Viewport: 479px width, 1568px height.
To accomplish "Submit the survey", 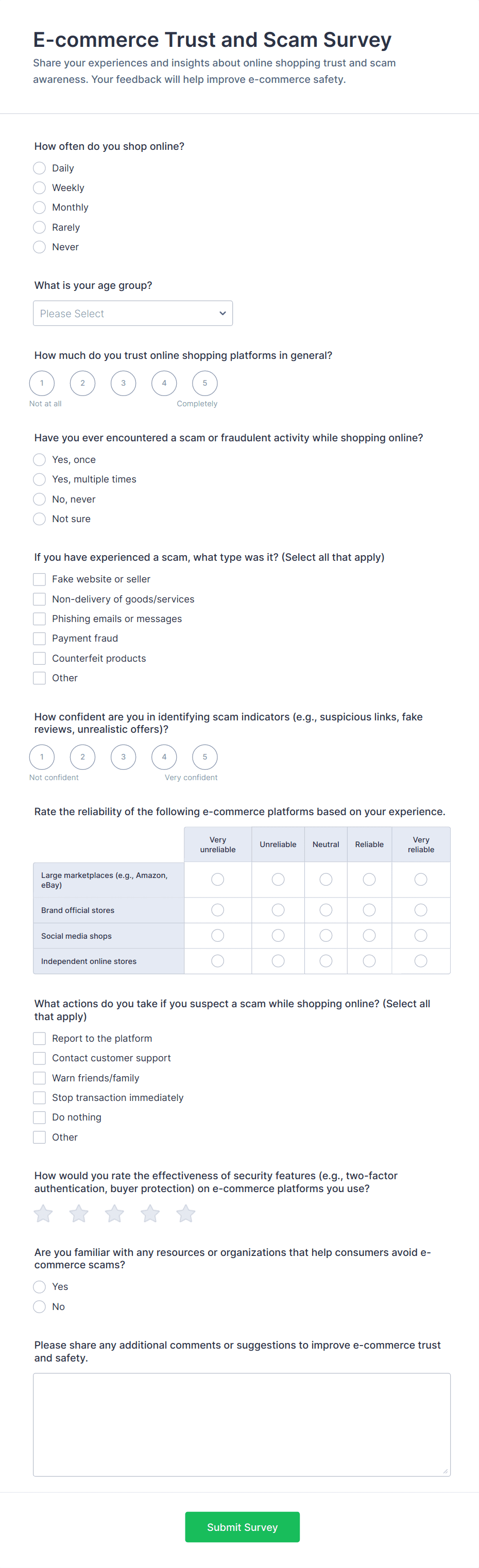I will 242,1527.
